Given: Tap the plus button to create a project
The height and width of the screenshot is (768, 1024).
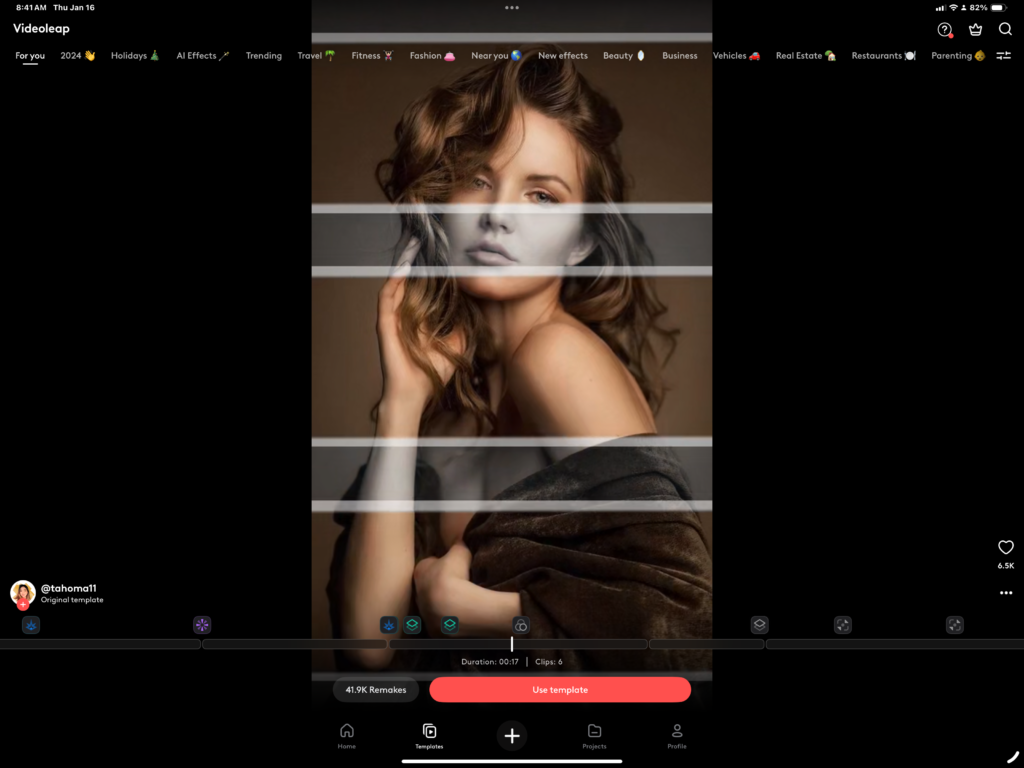Looking at the screenshot, I should (x=512, y=736).
